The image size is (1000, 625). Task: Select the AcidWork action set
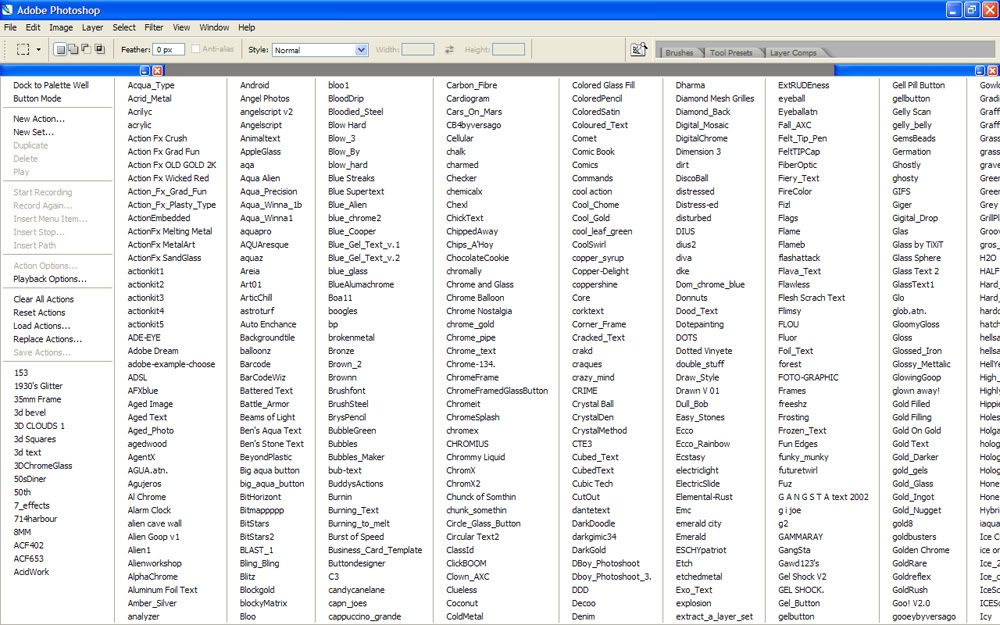click(x=31, y=571)
